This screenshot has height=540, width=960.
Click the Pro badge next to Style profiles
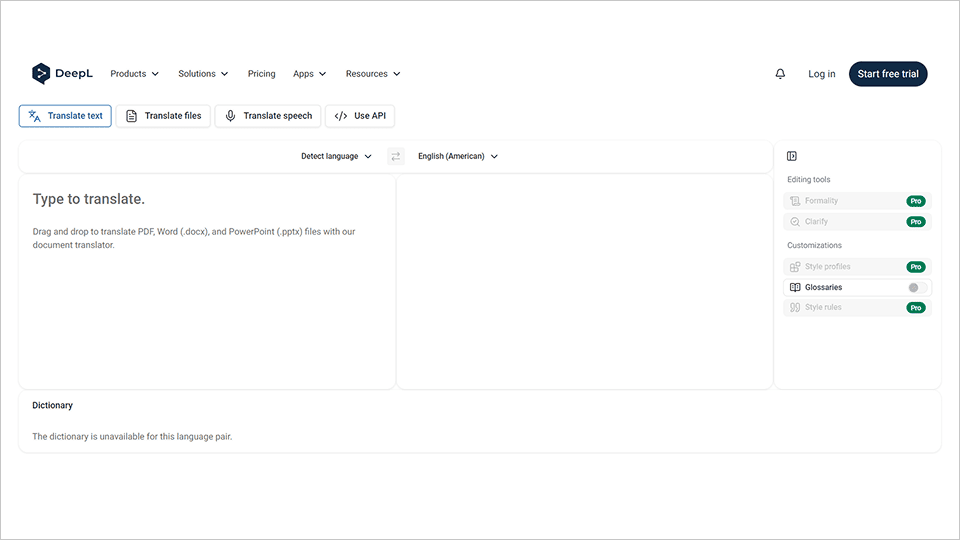(916, 267)
